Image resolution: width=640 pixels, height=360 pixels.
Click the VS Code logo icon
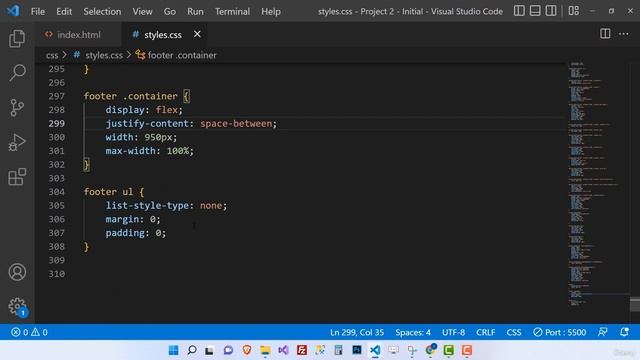tap(13, 11)
